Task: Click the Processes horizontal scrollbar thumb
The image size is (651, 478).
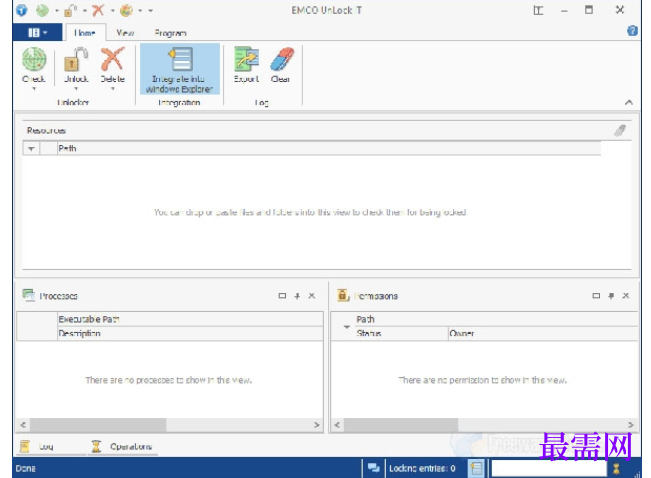Action: pyautogui.click(x=98, y=425)
